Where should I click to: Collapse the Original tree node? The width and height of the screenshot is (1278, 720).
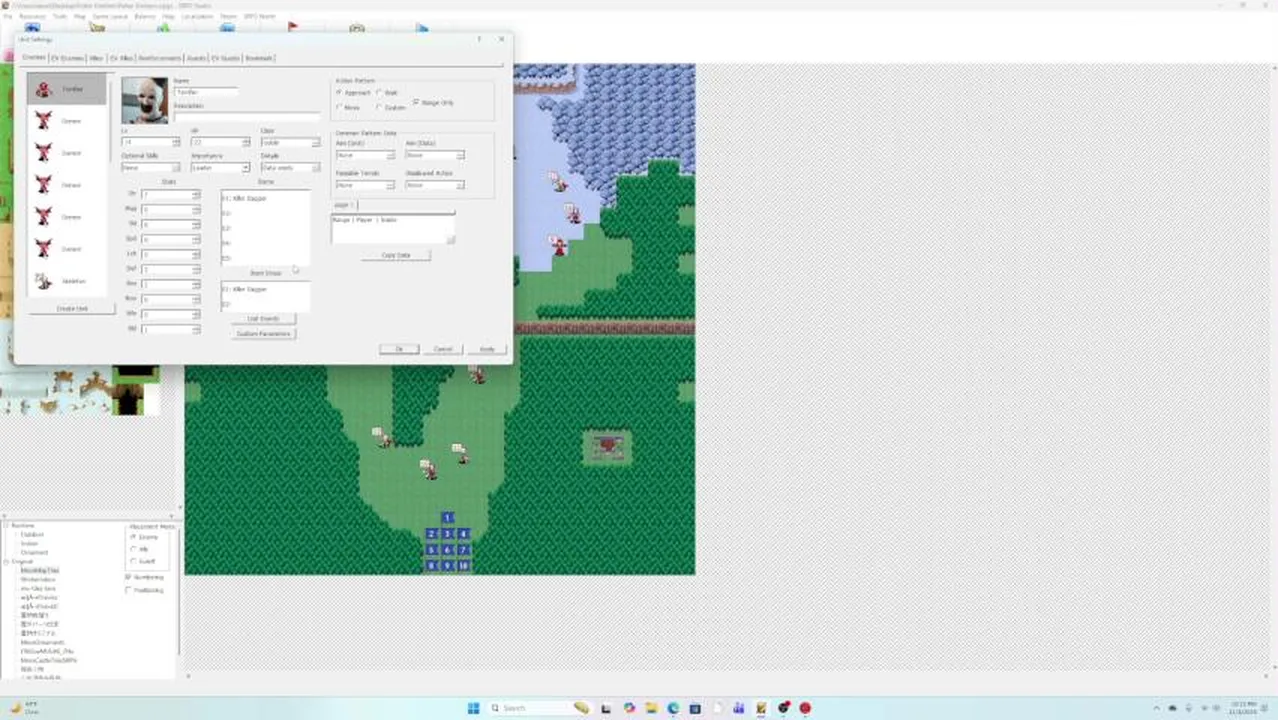[x=6, y=561]
